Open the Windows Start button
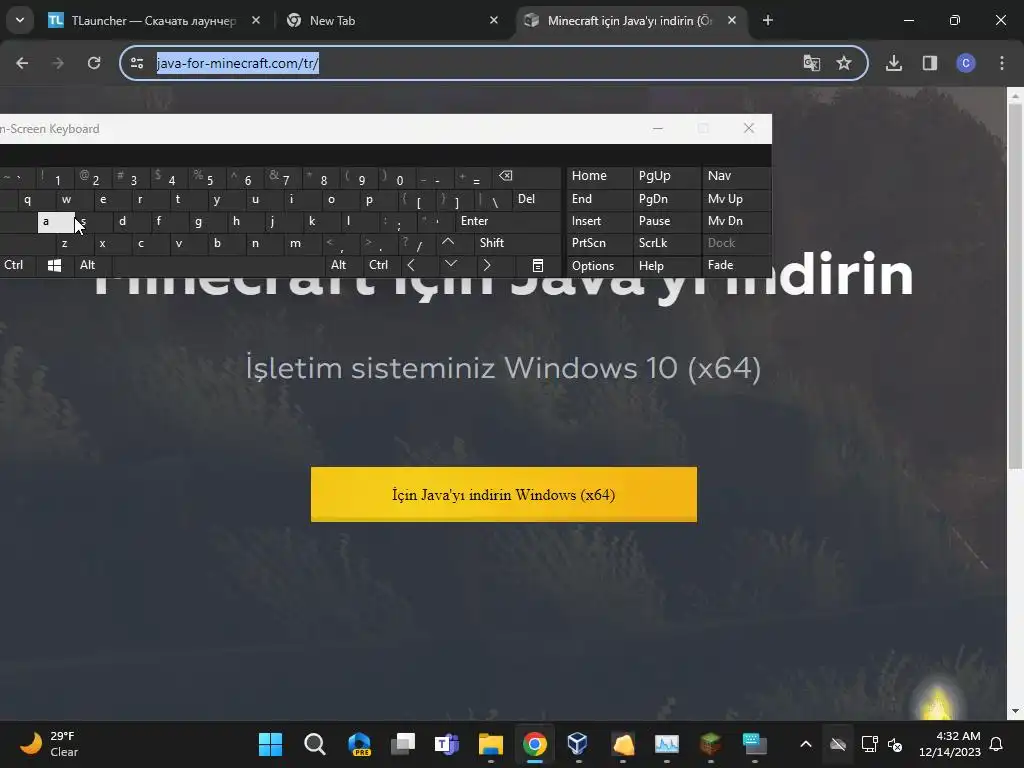 tap(270, 744)
